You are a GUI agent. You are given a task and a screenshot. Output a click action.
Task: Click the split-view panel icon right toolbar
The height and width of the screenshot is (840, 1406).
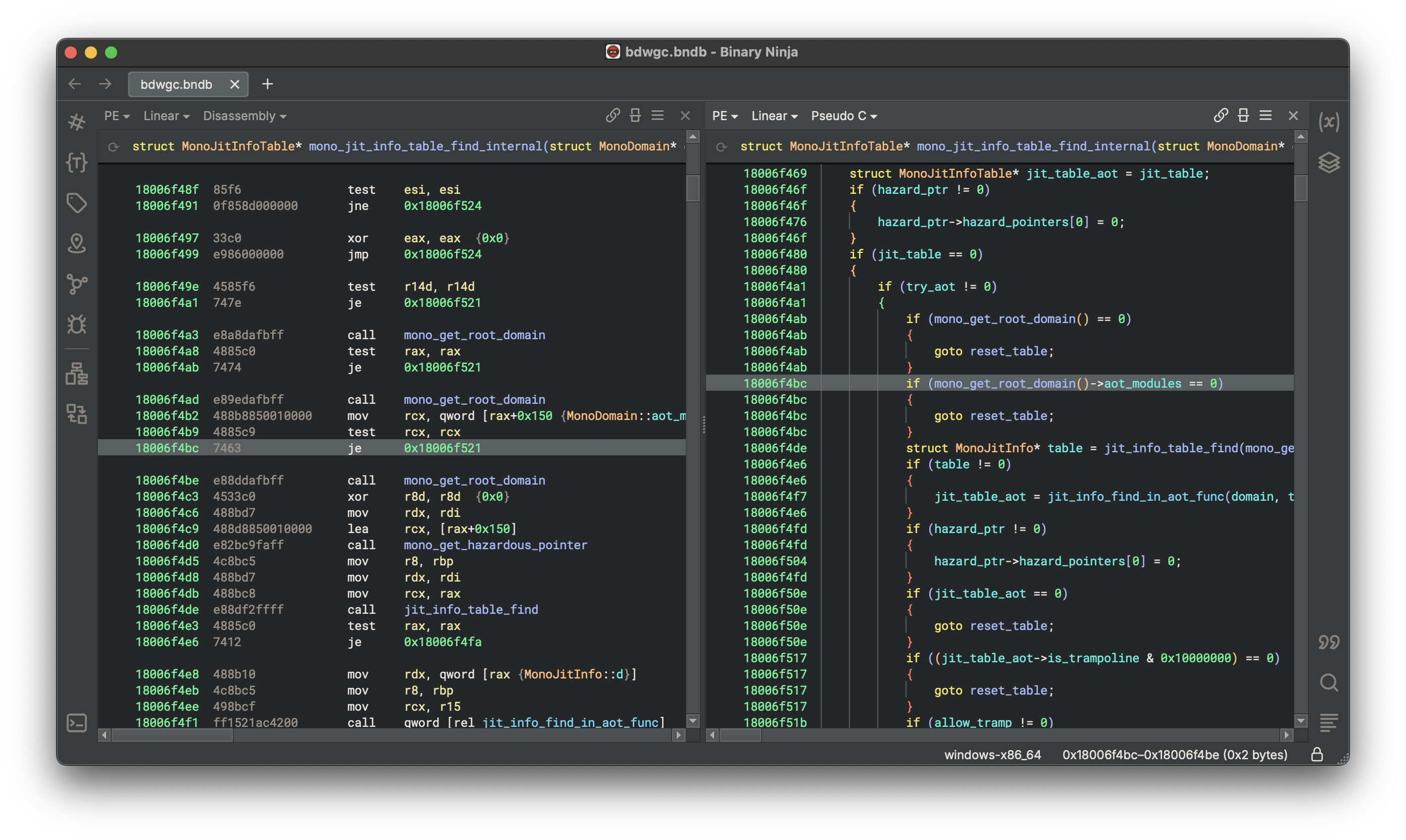point(1244,115)
